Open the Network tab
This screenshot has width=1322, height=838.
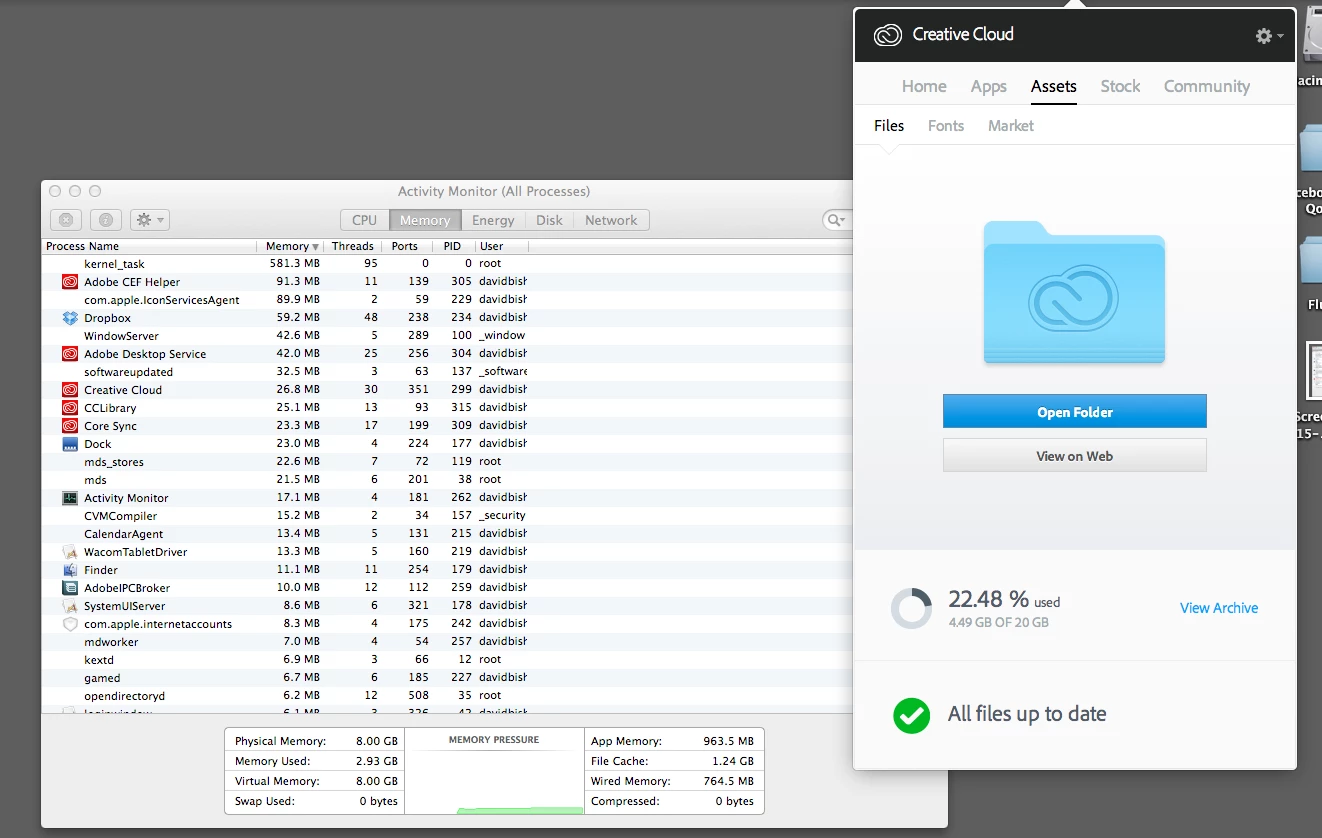coord(611,220)
